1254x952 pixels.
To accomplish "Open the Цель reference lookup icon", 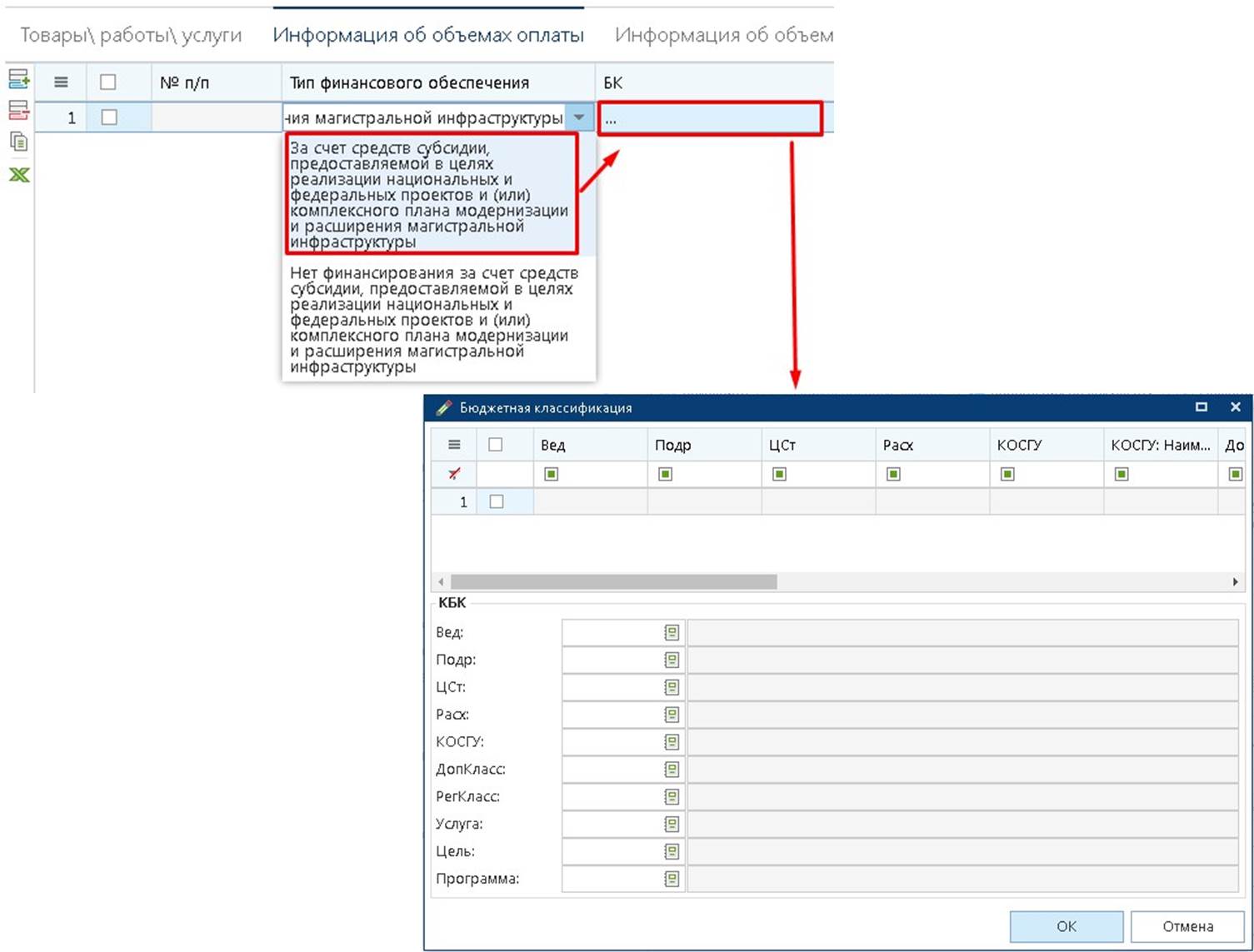I will coord(672,851).
